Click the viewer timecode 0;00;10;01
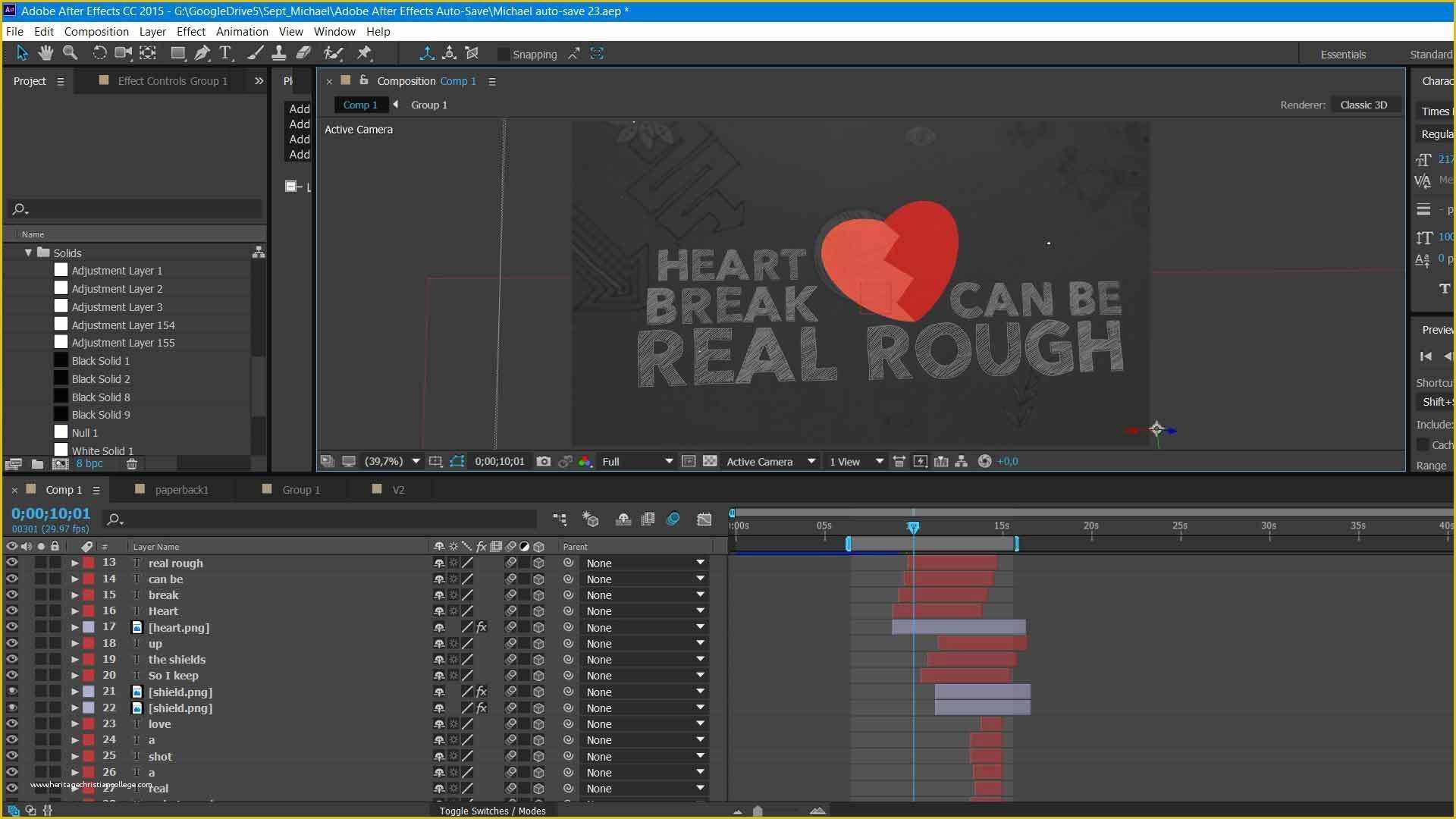 tap(500, 461)
